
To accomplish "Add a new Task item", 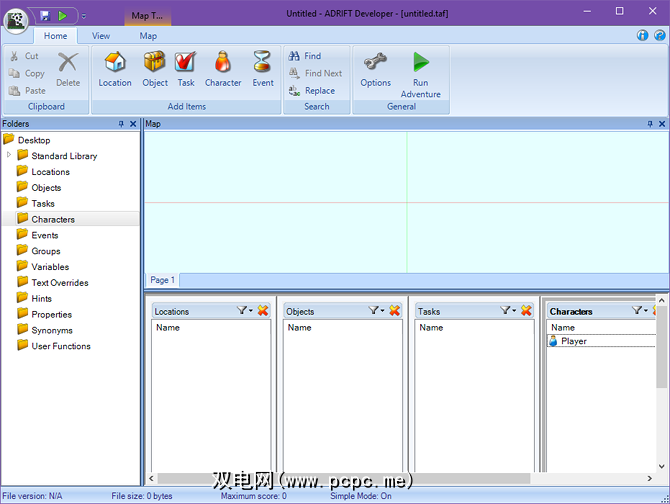I will pos(186,69).
